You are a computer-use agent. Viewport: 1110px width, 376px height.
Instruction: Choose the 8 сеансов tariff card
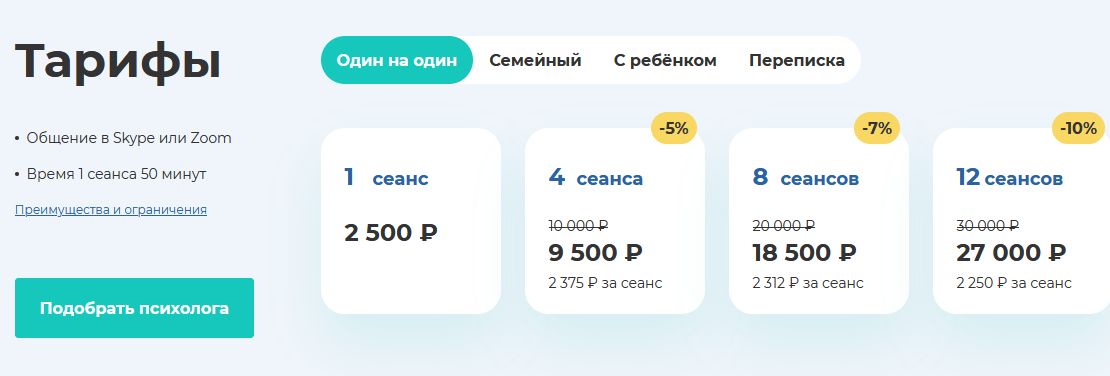[818, 221]
